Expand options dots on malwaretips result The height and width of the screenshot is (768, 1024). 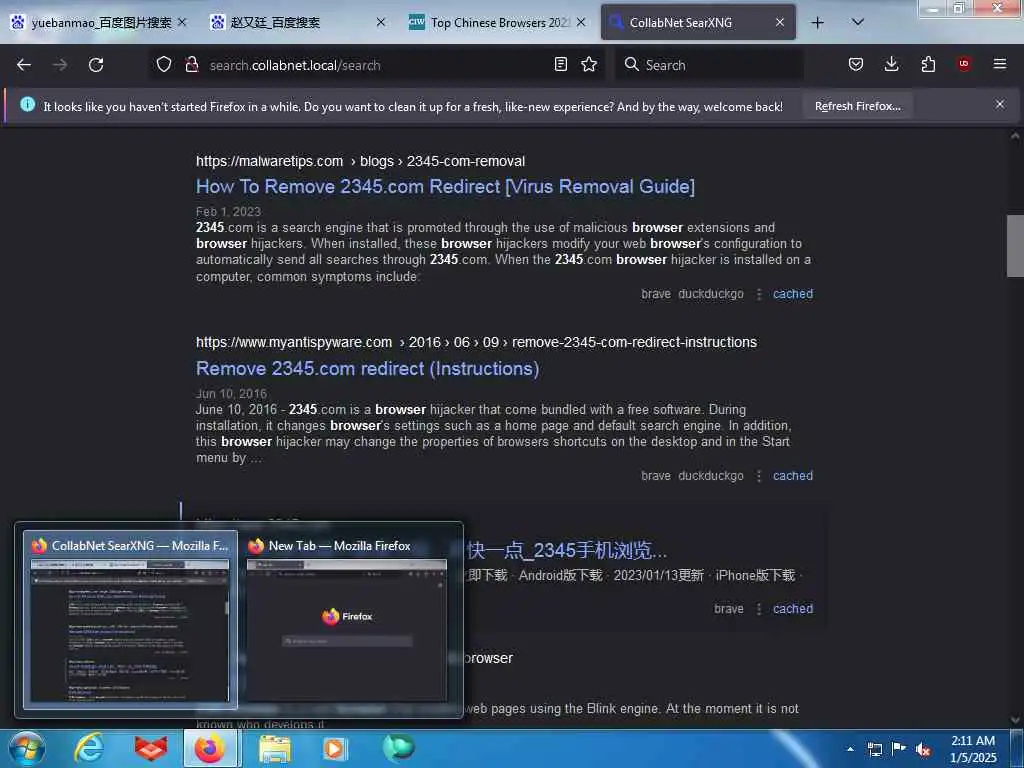pos(759,295)
